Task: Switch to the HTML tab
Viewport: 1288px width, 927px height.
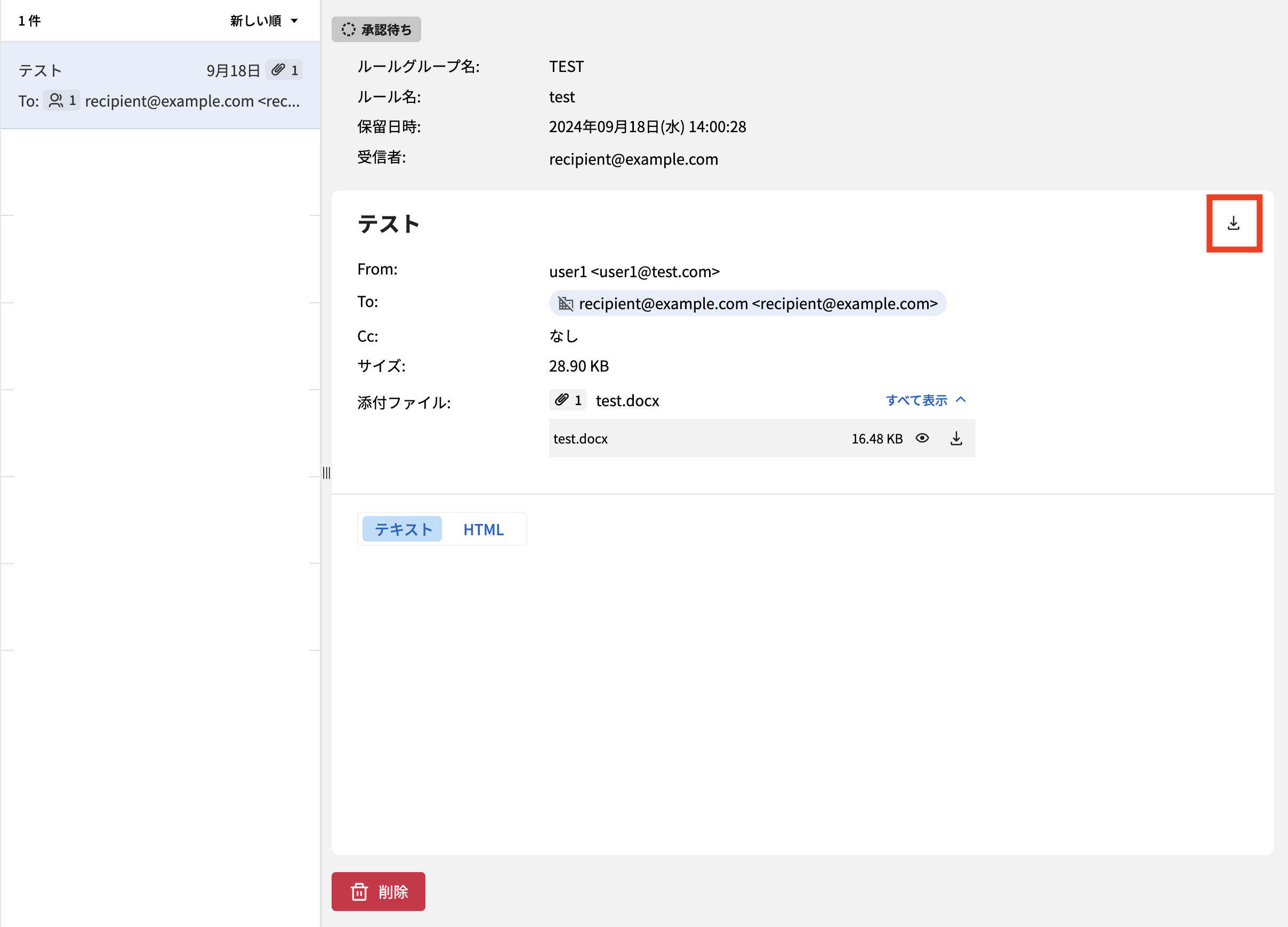Action: coord(484,529)
